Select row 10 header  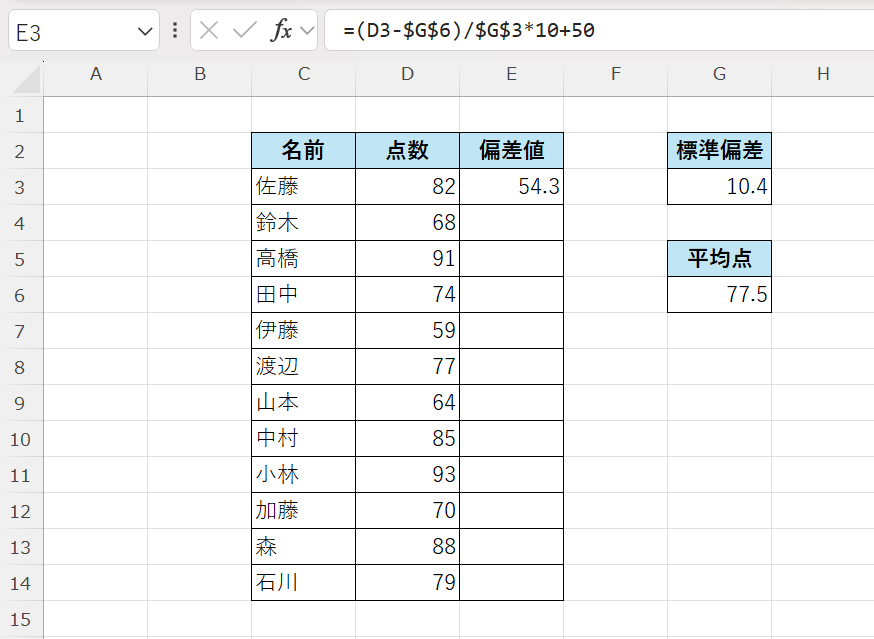pyautogui.click(x=21, y=439)
